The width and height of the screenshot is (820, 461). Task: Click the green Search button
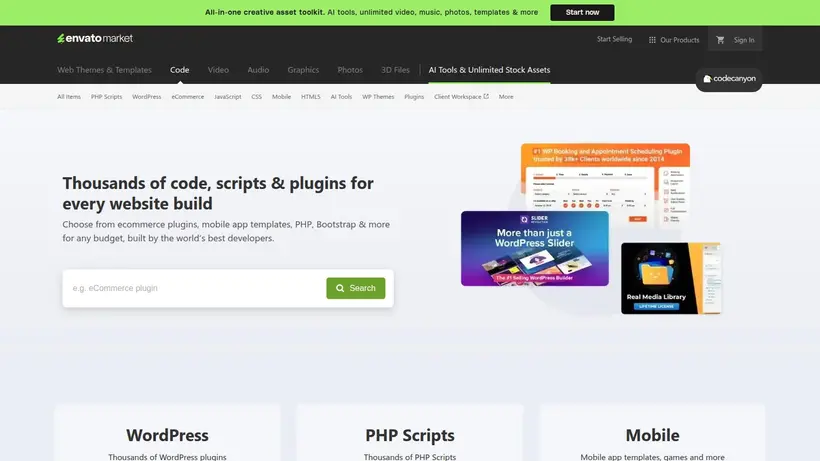coord(356,288)
